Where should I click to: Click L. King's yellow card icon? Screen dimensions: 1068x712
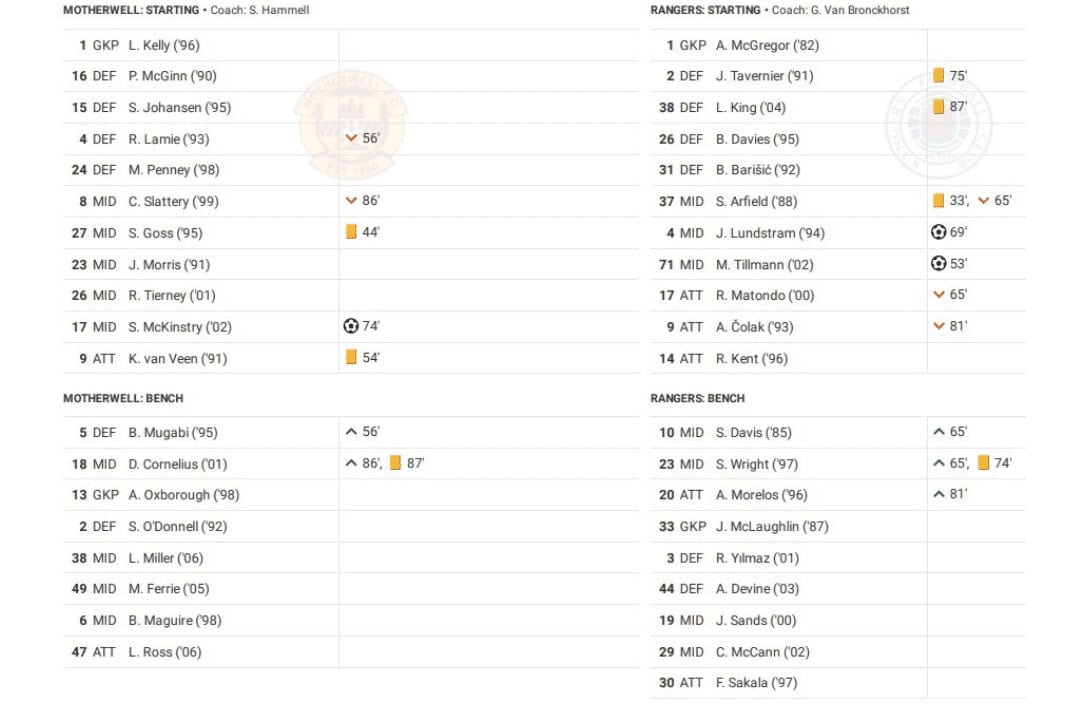(938, 107)
